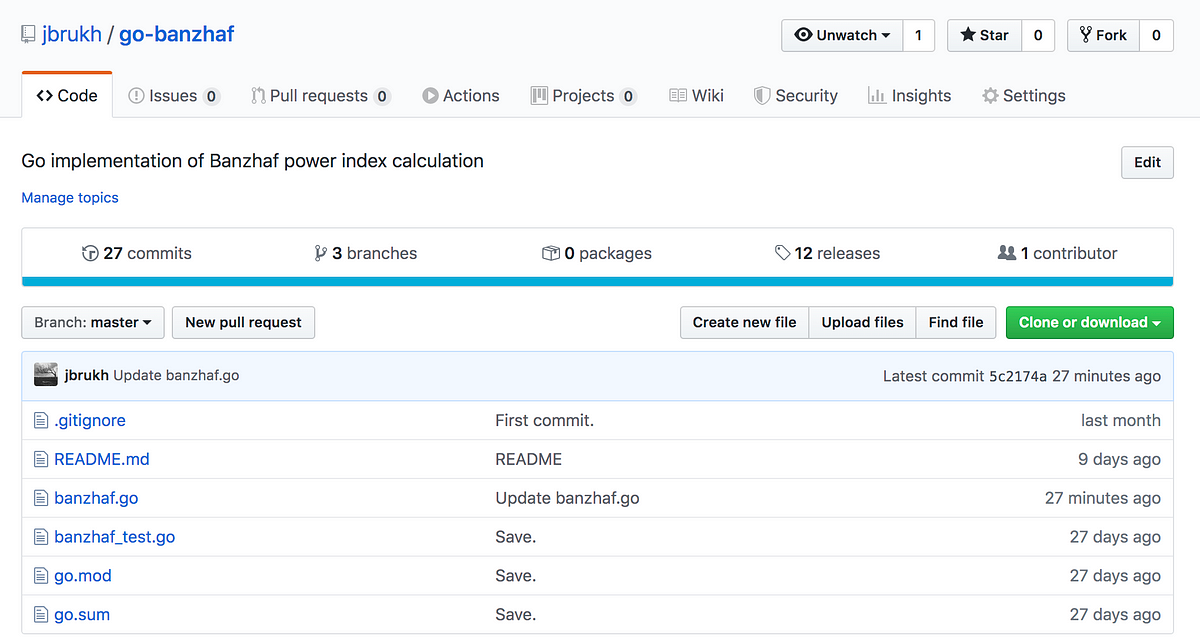
Task: Open jbrukh author link in commit bar
Action: pyautogui.click(x=87, y=376)
